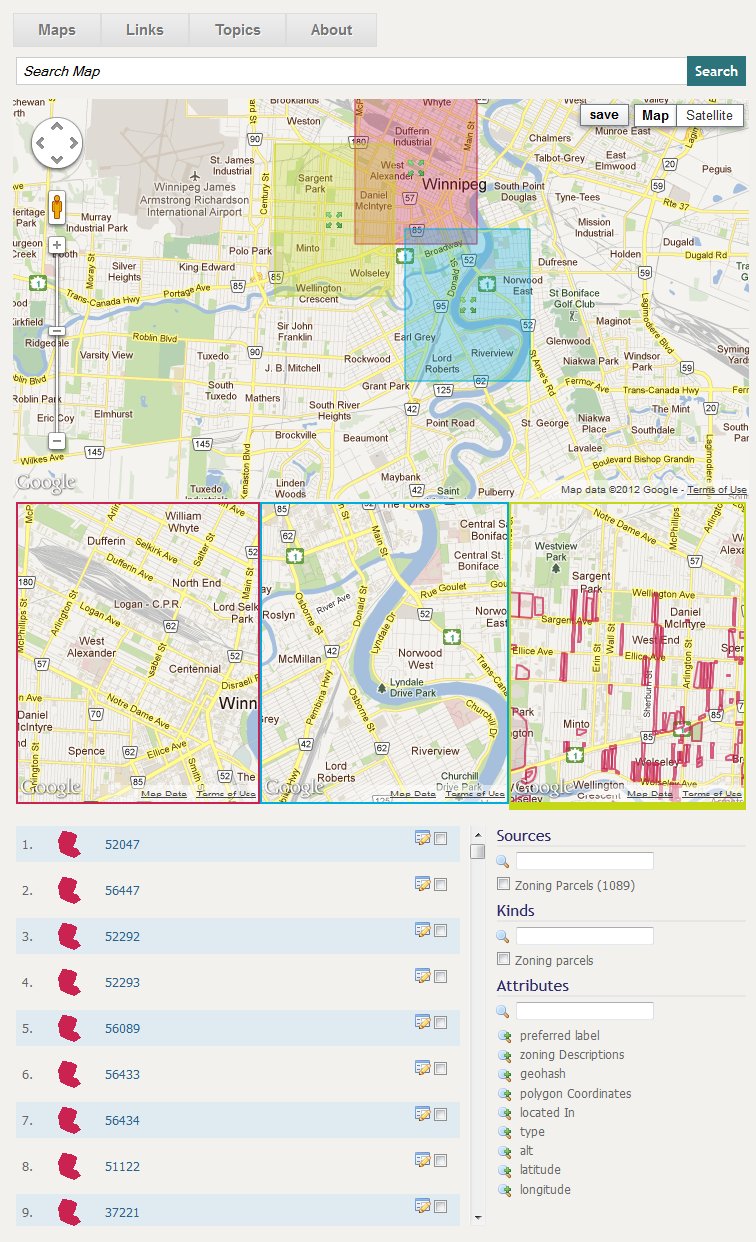This screenshot has width=756, height=1242.
Task: Check the box for record 56089
Action: 441,1023
